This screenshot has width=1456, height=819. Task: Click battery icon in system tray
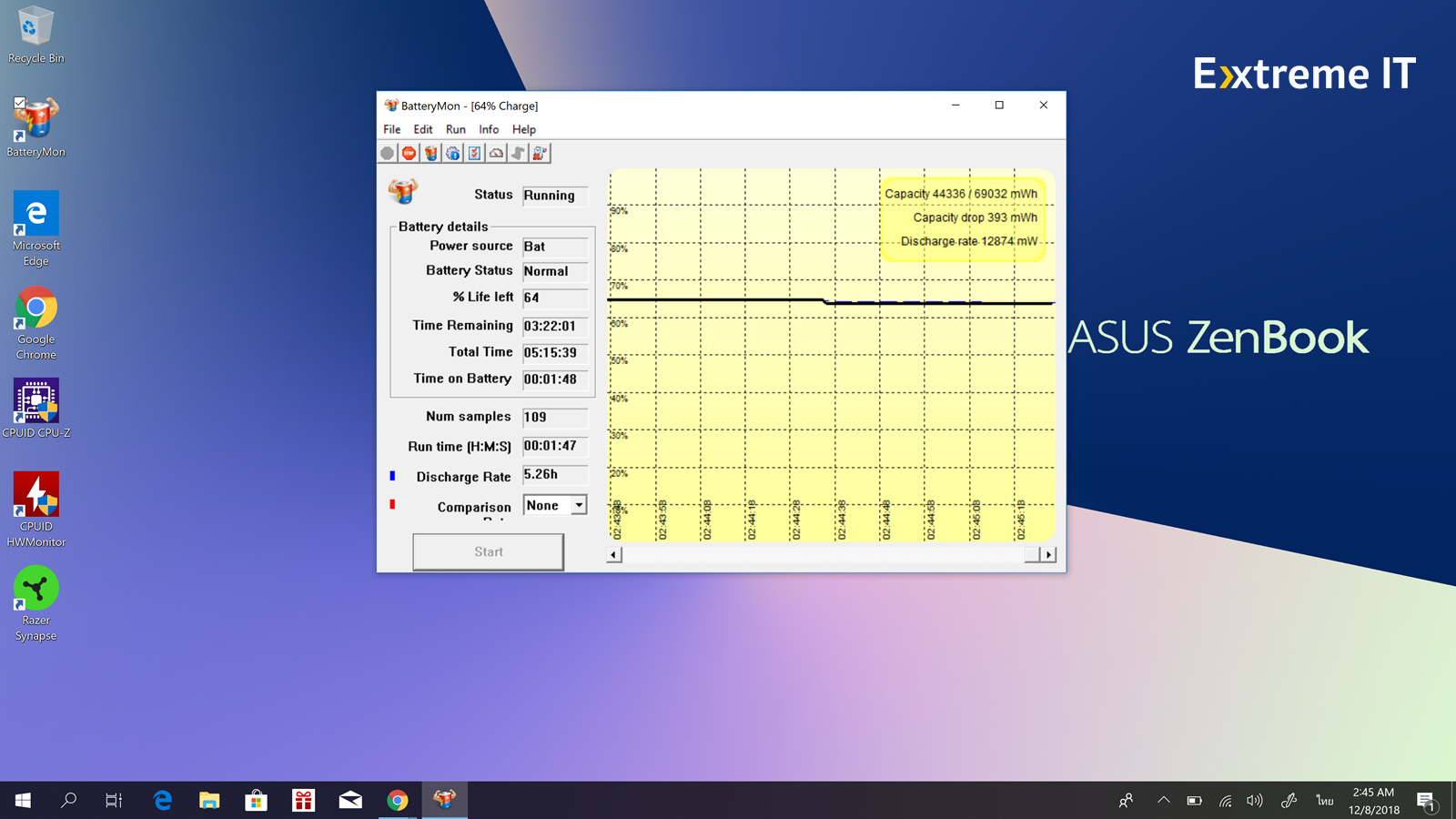tap(1195, 801)
